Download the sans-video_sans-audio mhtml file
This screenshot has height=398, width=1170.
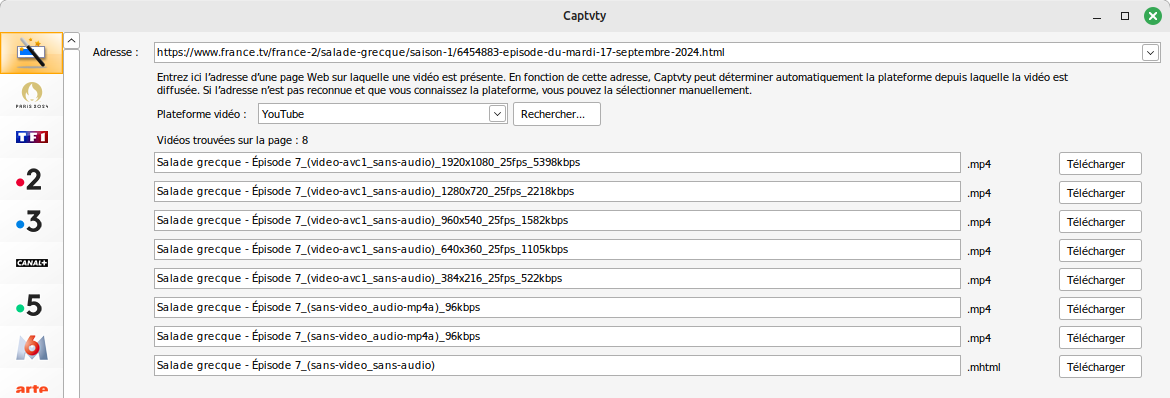click(x=1100, y=367)
